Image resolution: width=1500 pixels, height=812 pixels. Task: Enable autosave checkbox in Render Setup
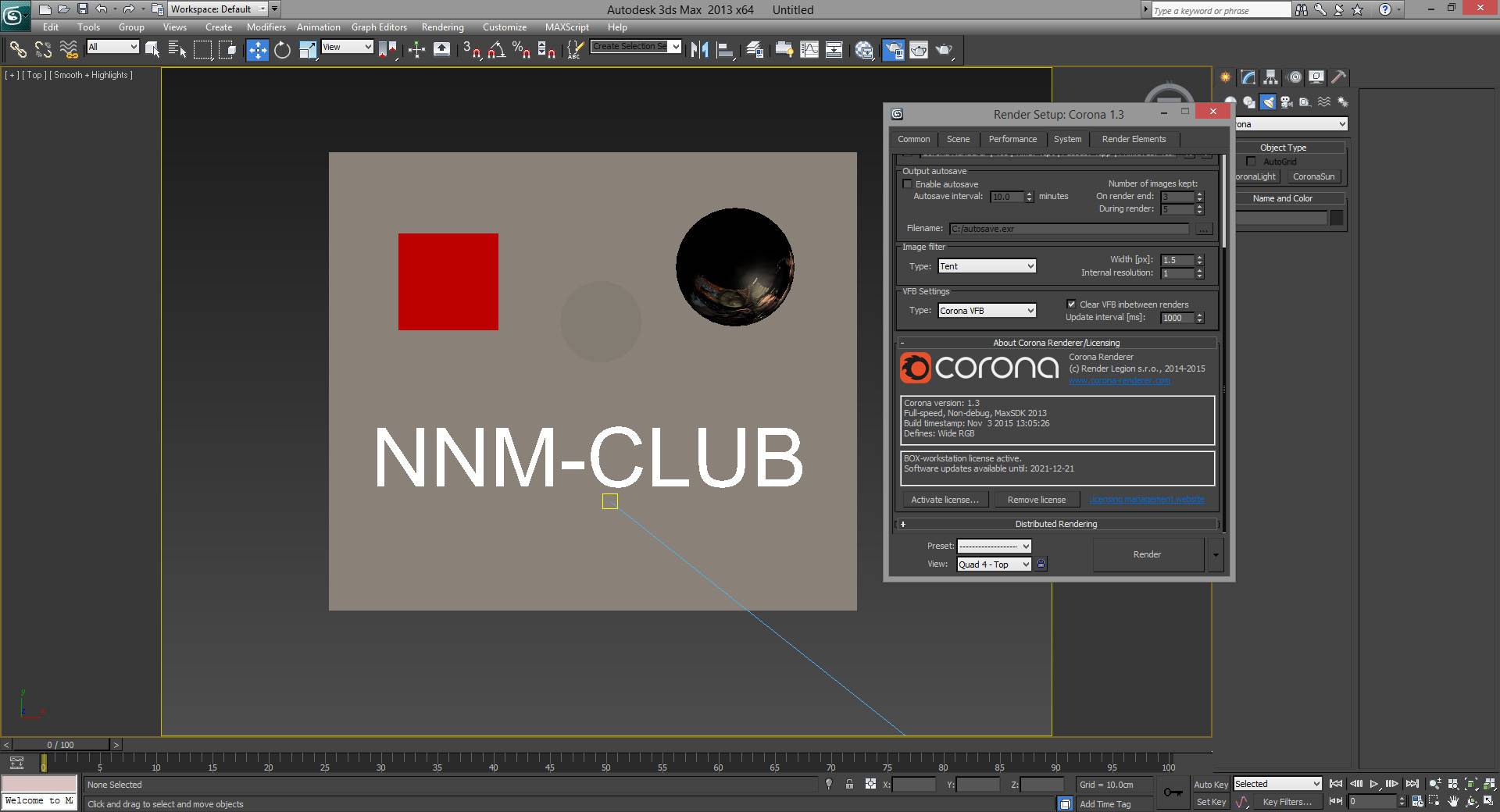click(907, 184)
